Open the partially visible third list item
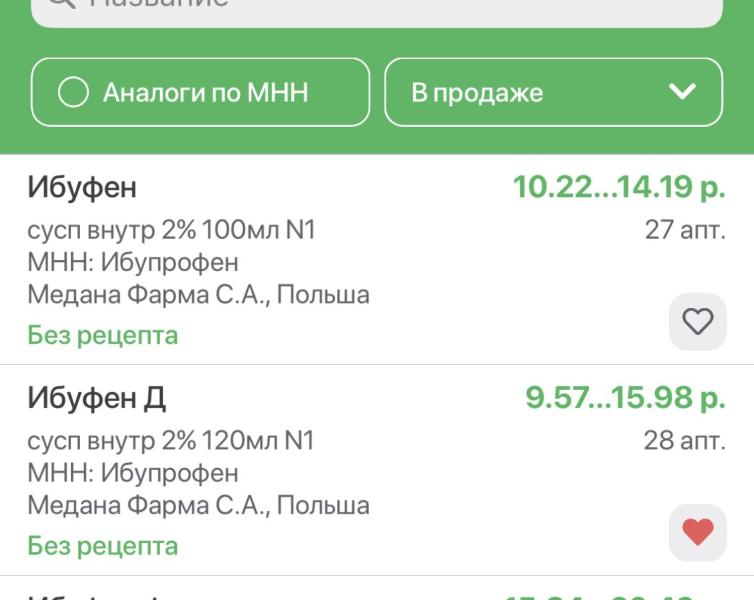 pyautogui.click(x=377, y=590)
